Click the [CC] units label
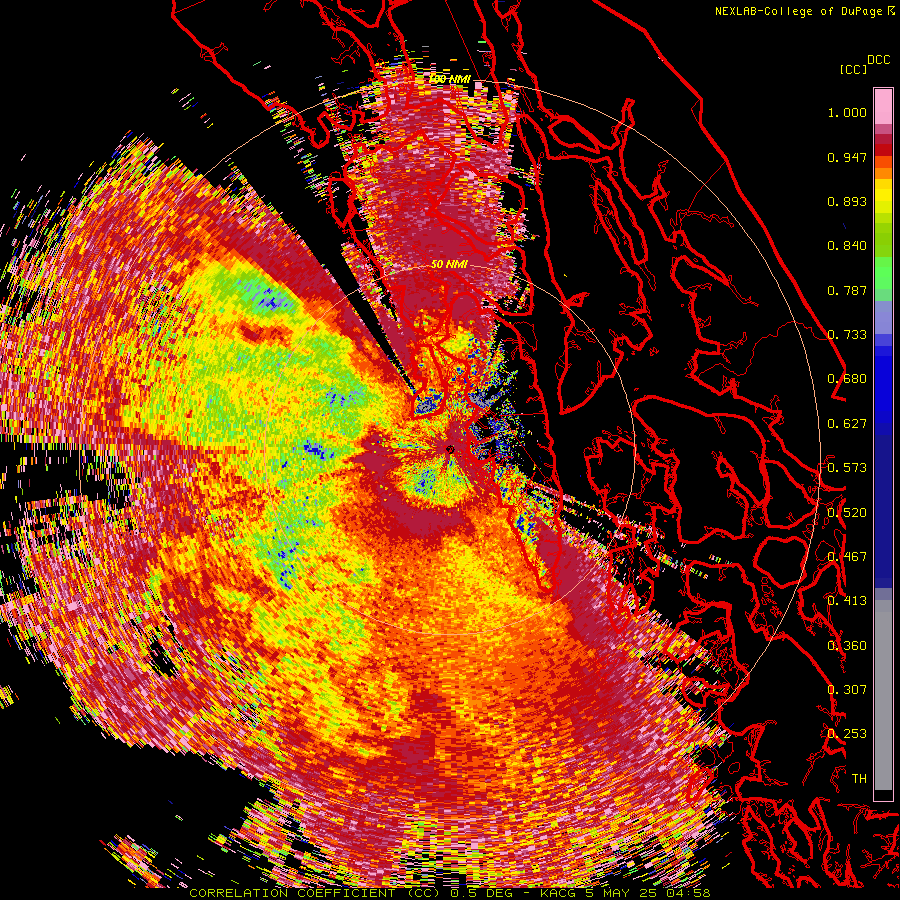 pos(853,69)
